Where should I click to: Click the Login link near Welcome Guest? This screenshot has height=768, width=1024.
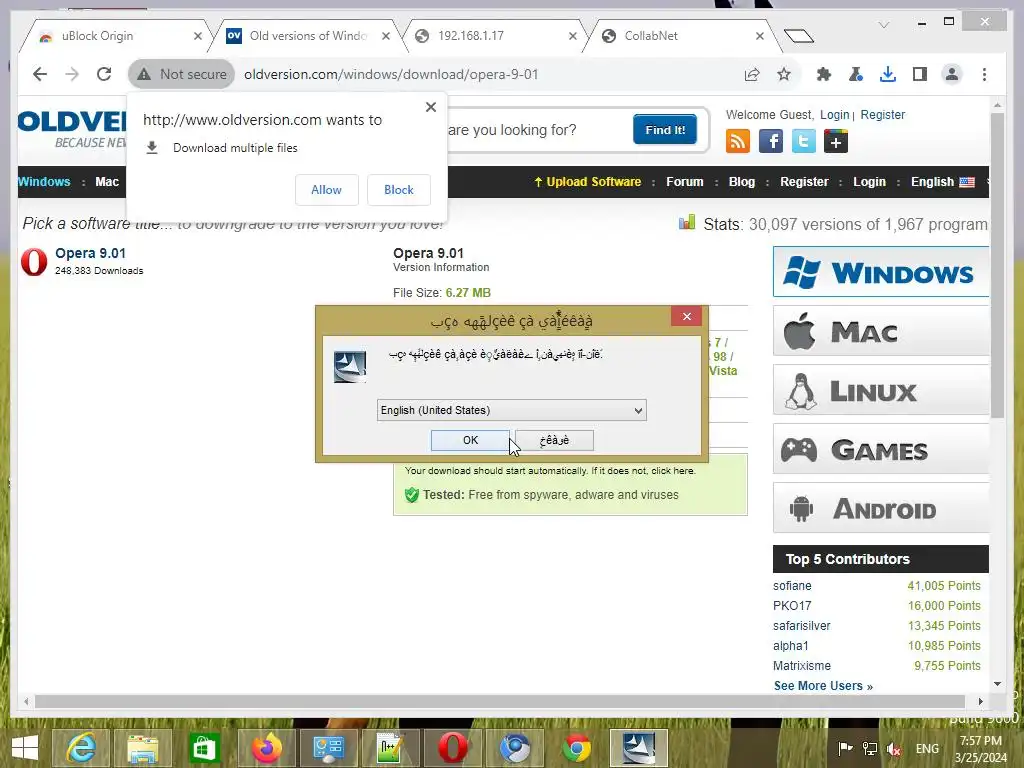coord(835,115)
